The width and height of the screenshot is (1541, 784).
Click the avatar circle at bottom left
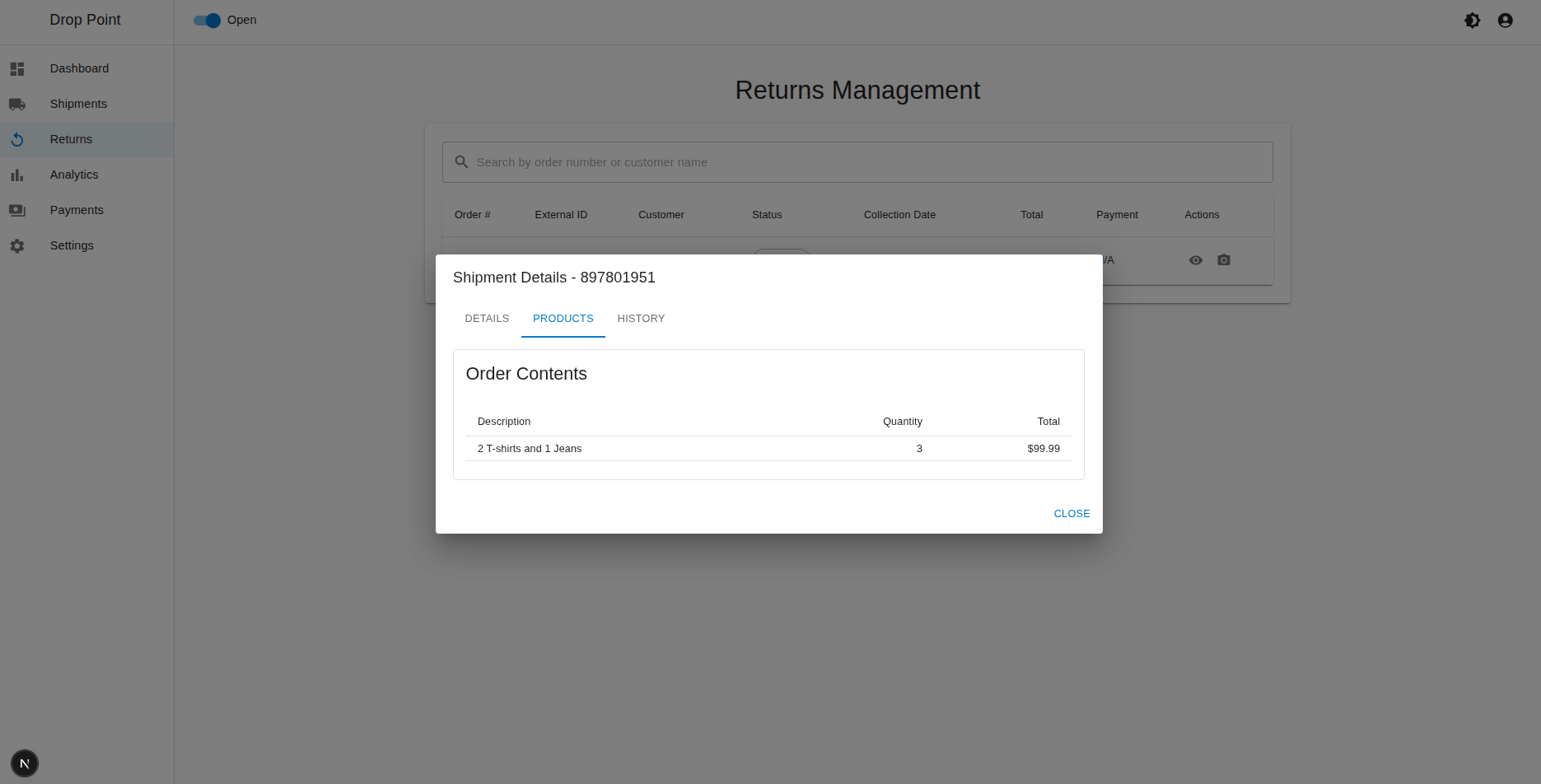click(x=24, y=763)
